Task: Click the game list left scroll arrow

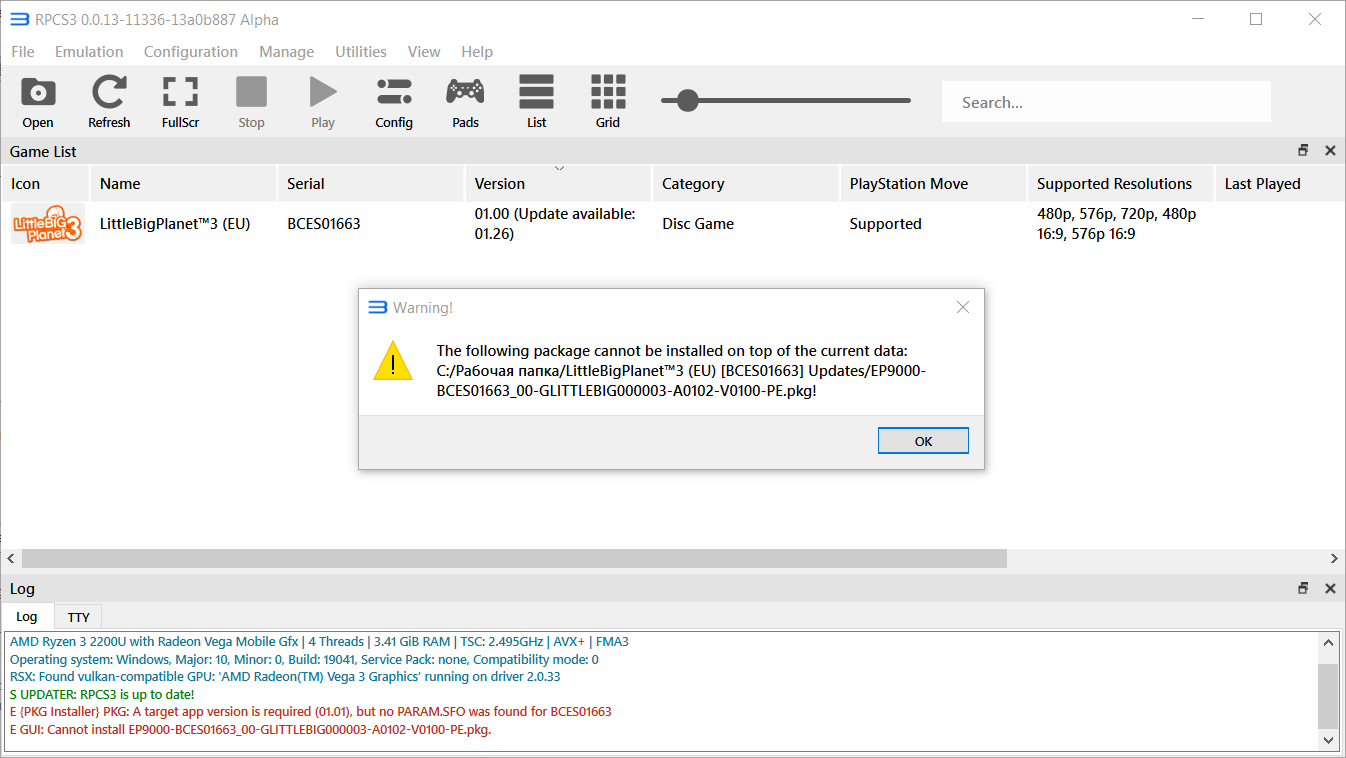Action: [11, 558]
